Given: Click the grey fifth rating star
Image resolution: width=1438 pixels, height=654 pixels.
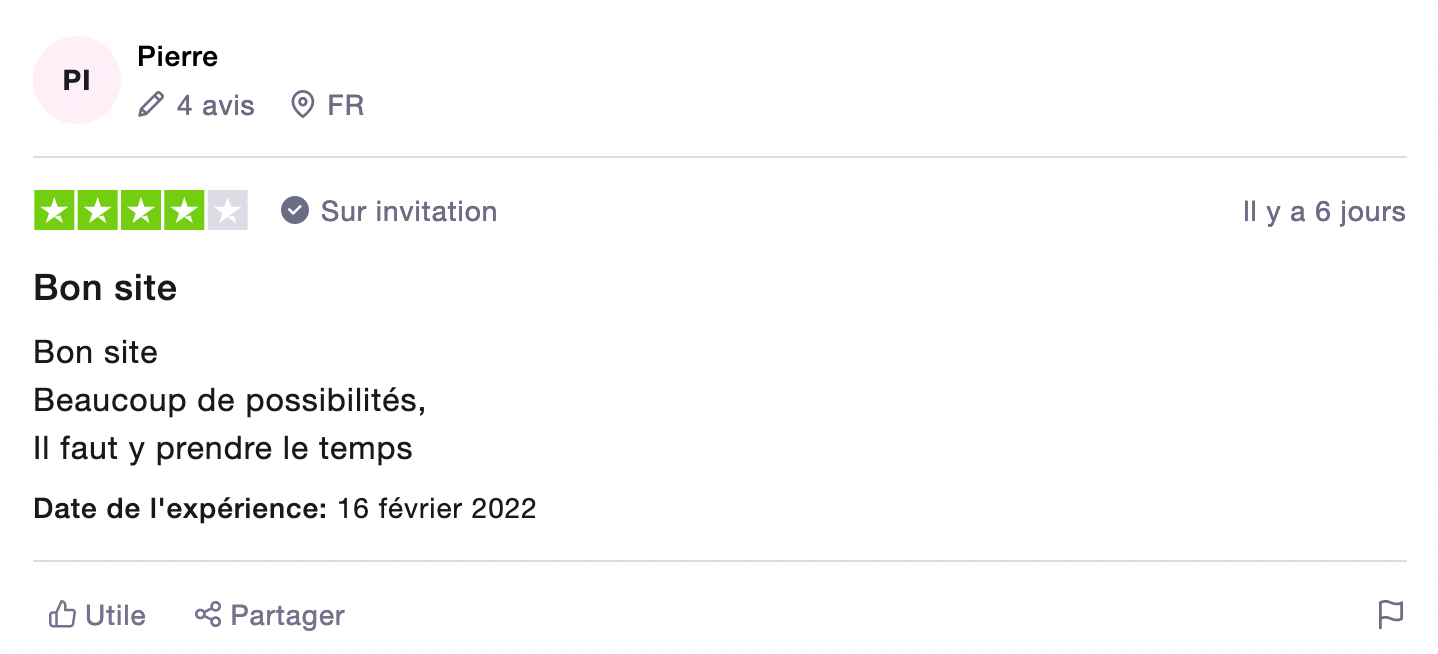Looking at the screenshot, I should 227,211.
